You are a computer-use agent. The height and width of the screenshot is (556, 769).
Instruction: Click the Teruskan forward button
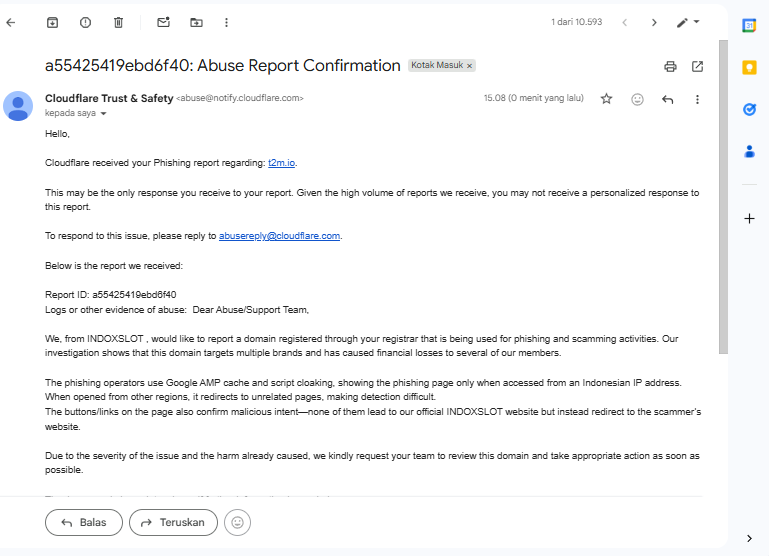(174, 522)
